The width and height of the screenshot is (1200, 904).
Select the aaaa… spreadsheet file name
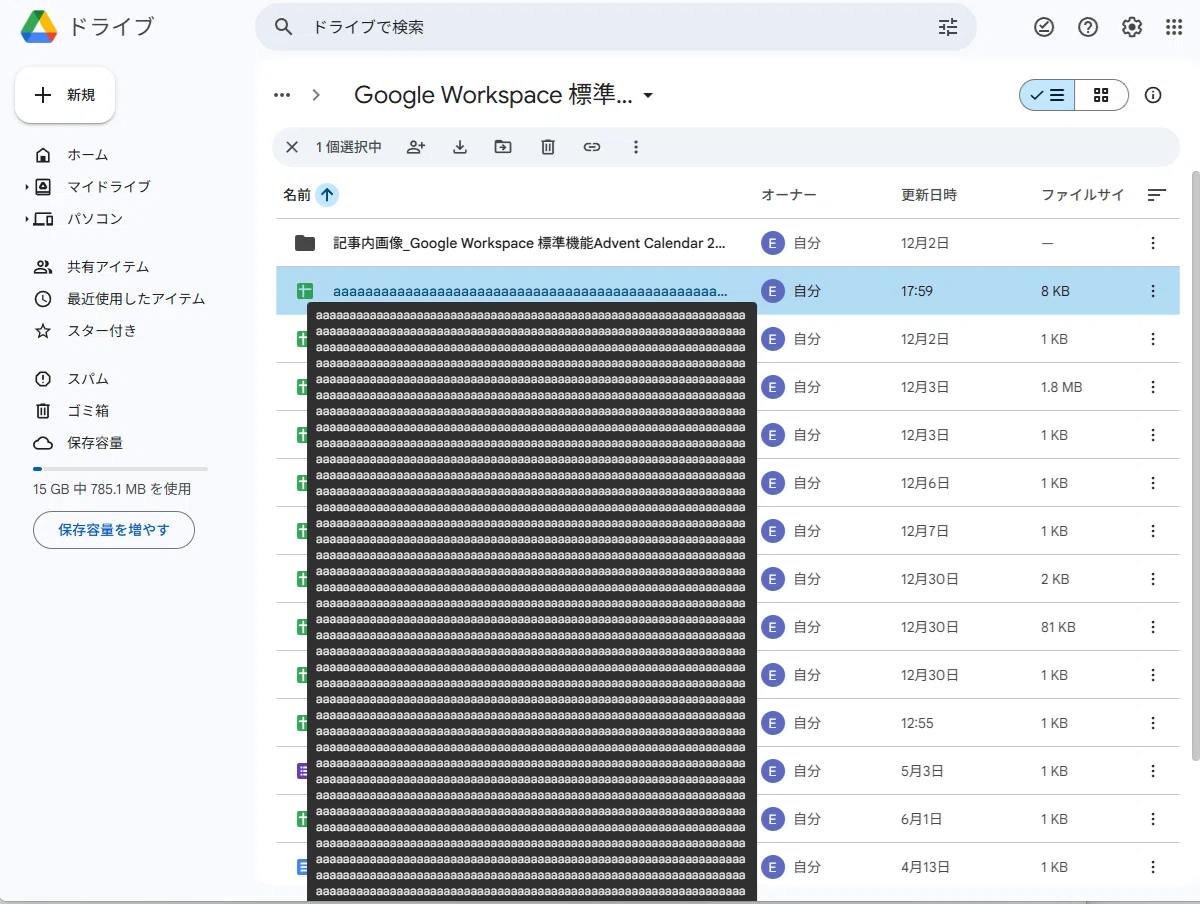[x=530, y=291]
